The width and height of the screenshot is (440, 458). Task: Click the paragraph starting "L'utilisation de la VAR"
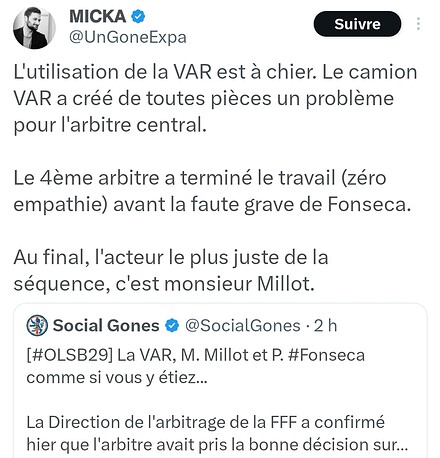(215, 99)
